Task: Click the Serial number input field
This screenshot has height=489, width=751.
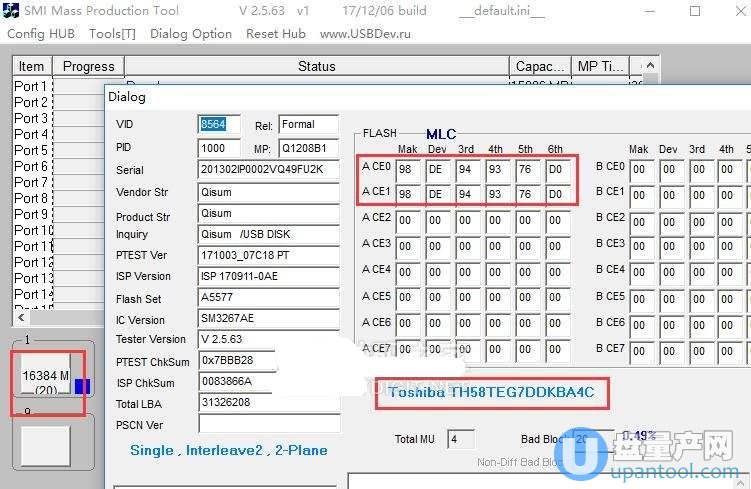Action: 268,170
